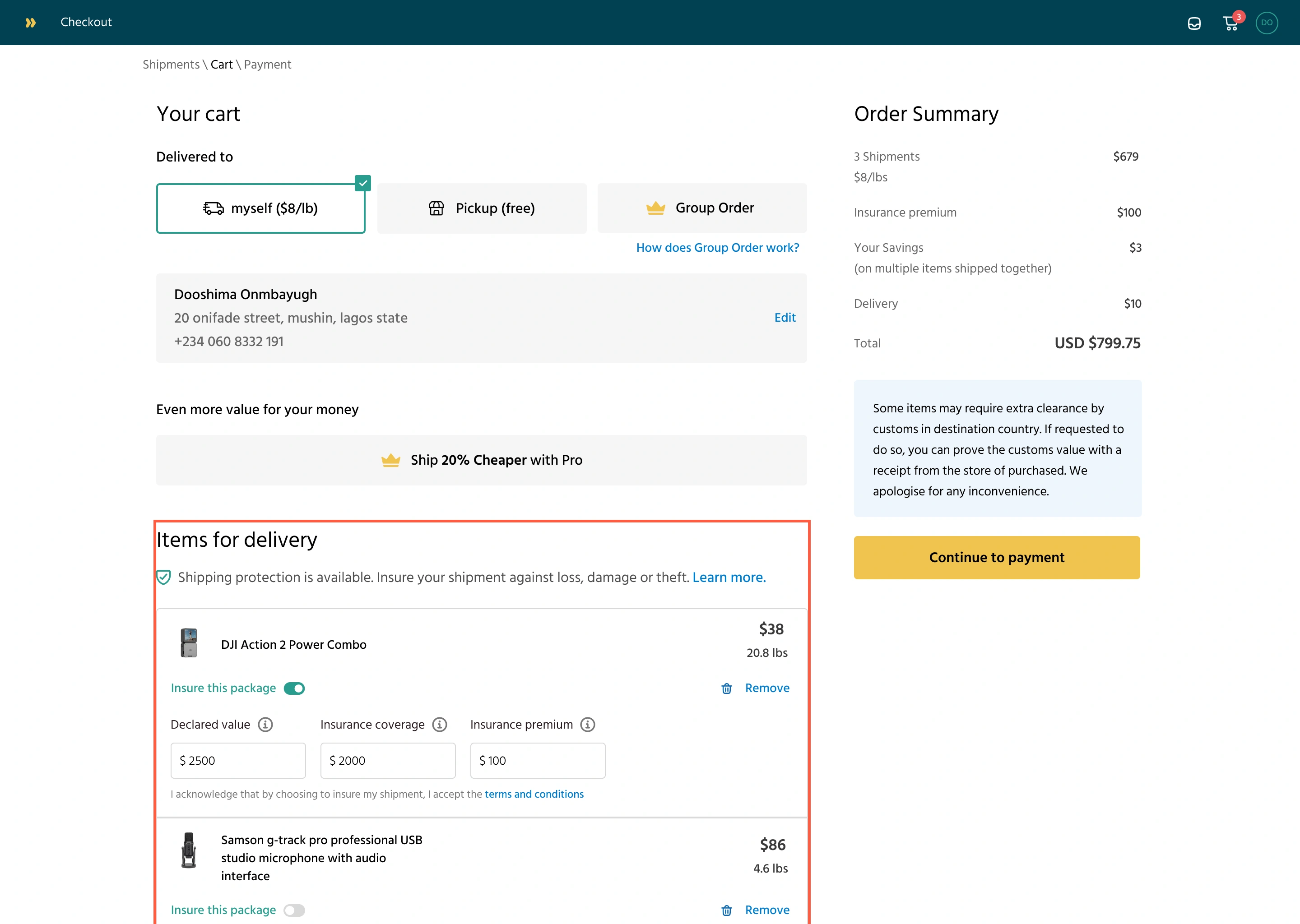Screen dimensions: 1300x924
Task: Open the DO user avatar menu
Action: (1267, 23)
